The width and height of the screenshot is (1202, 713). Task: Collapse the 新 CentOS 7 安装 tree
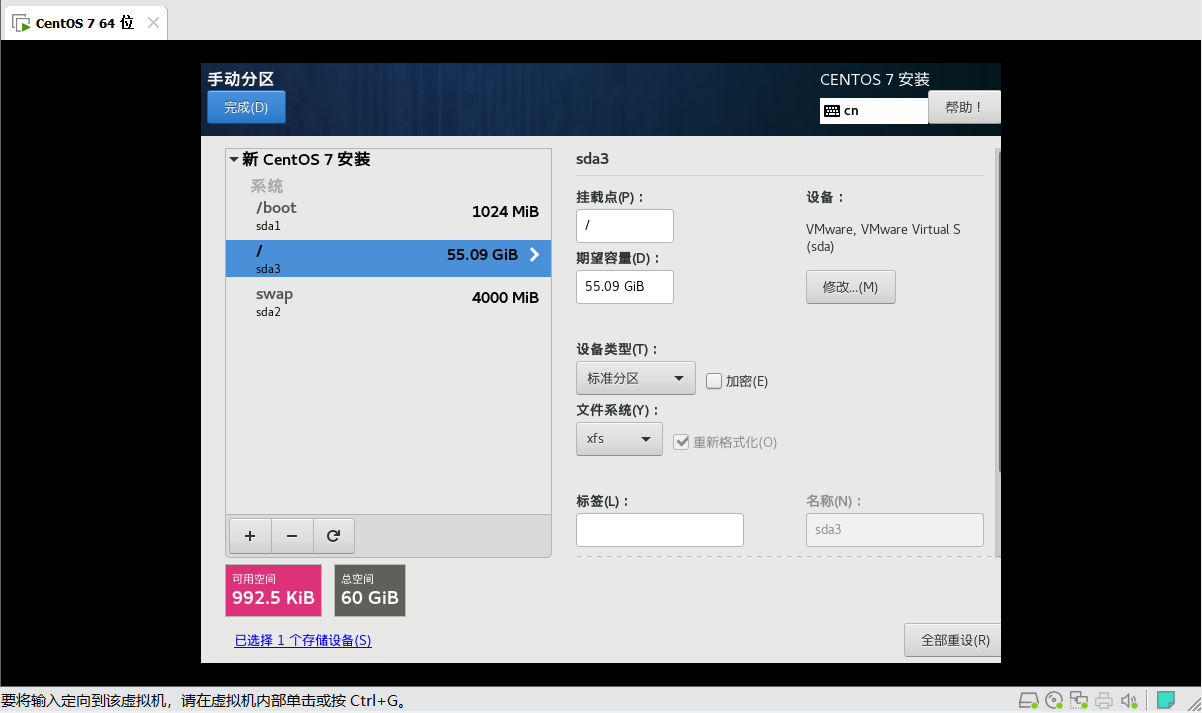click(x=233, y=159)
